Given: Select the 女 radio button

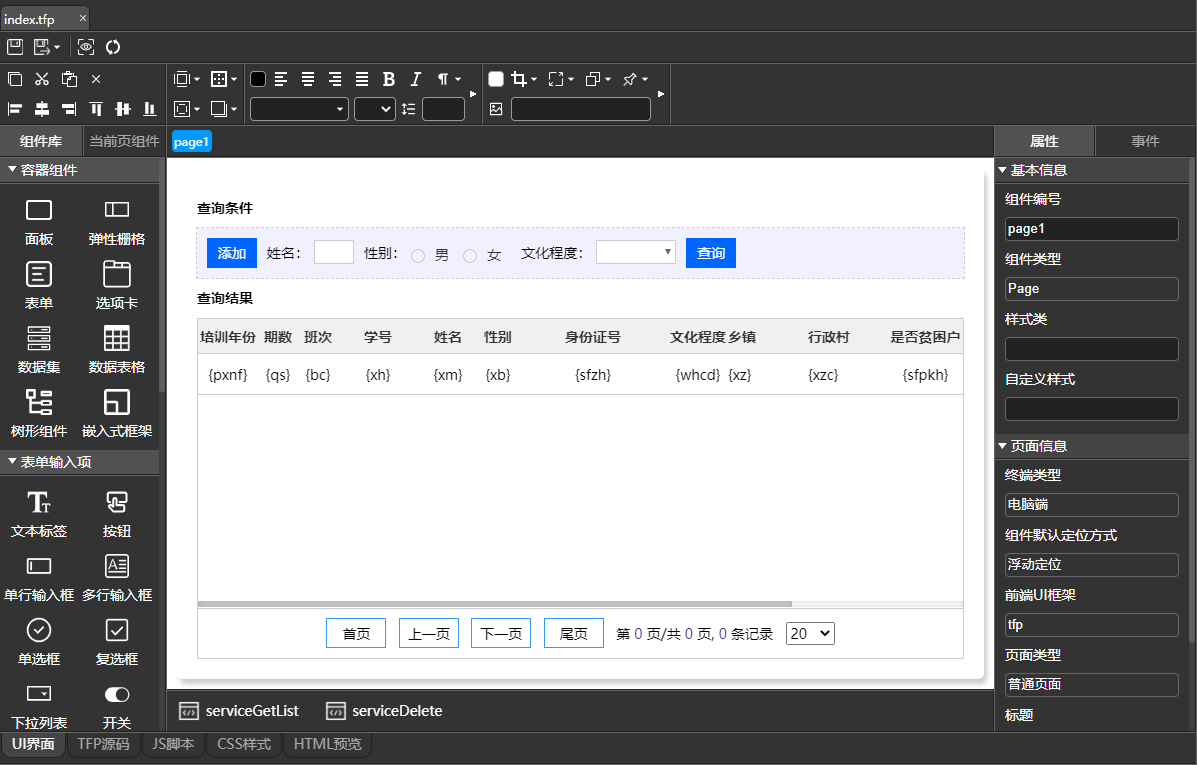Looking at the screenshot, I should 470,256.
